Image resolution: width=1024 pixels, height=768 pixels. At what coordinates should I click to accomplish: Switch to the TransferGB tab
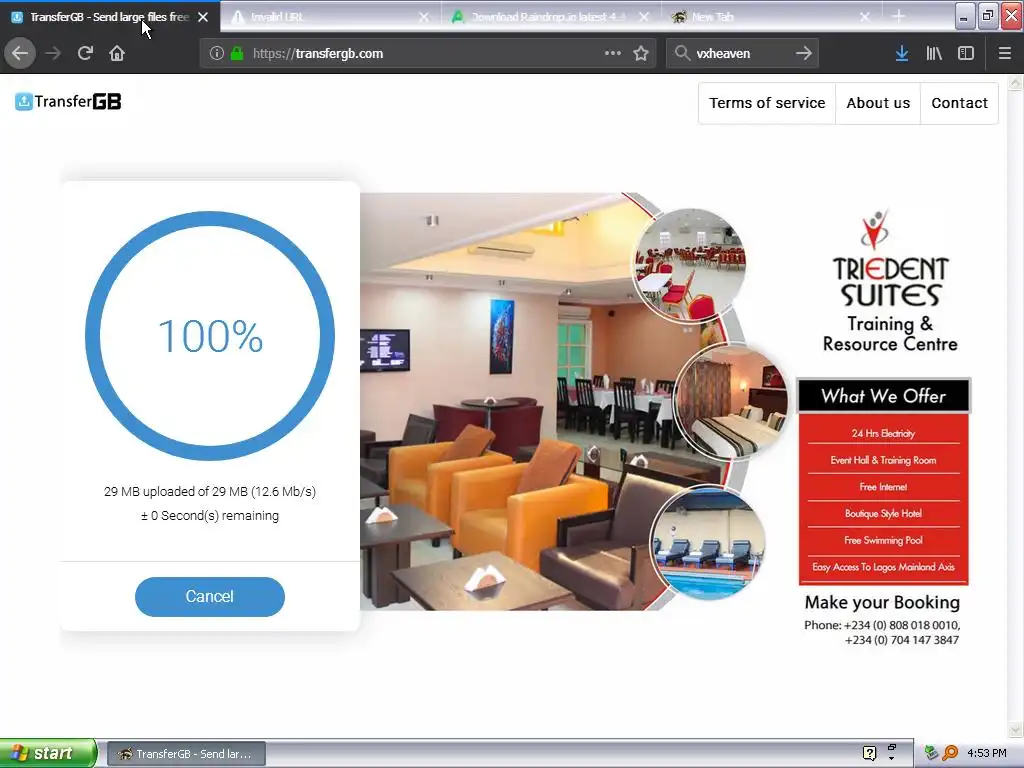109,17
